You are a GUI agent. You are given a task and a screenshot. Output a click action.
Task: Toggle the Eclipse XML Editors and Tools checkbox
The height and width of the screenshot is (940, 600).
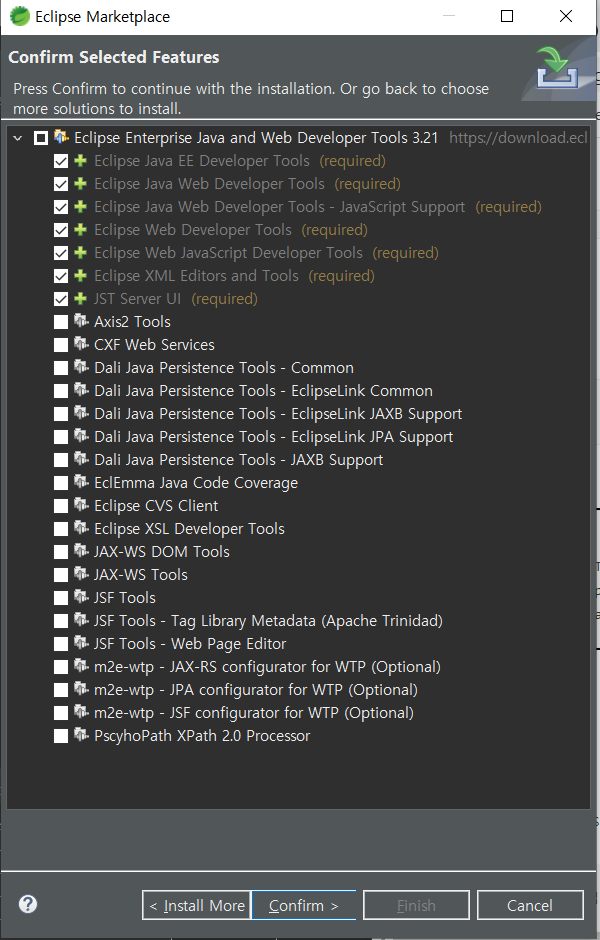(61, 276)
